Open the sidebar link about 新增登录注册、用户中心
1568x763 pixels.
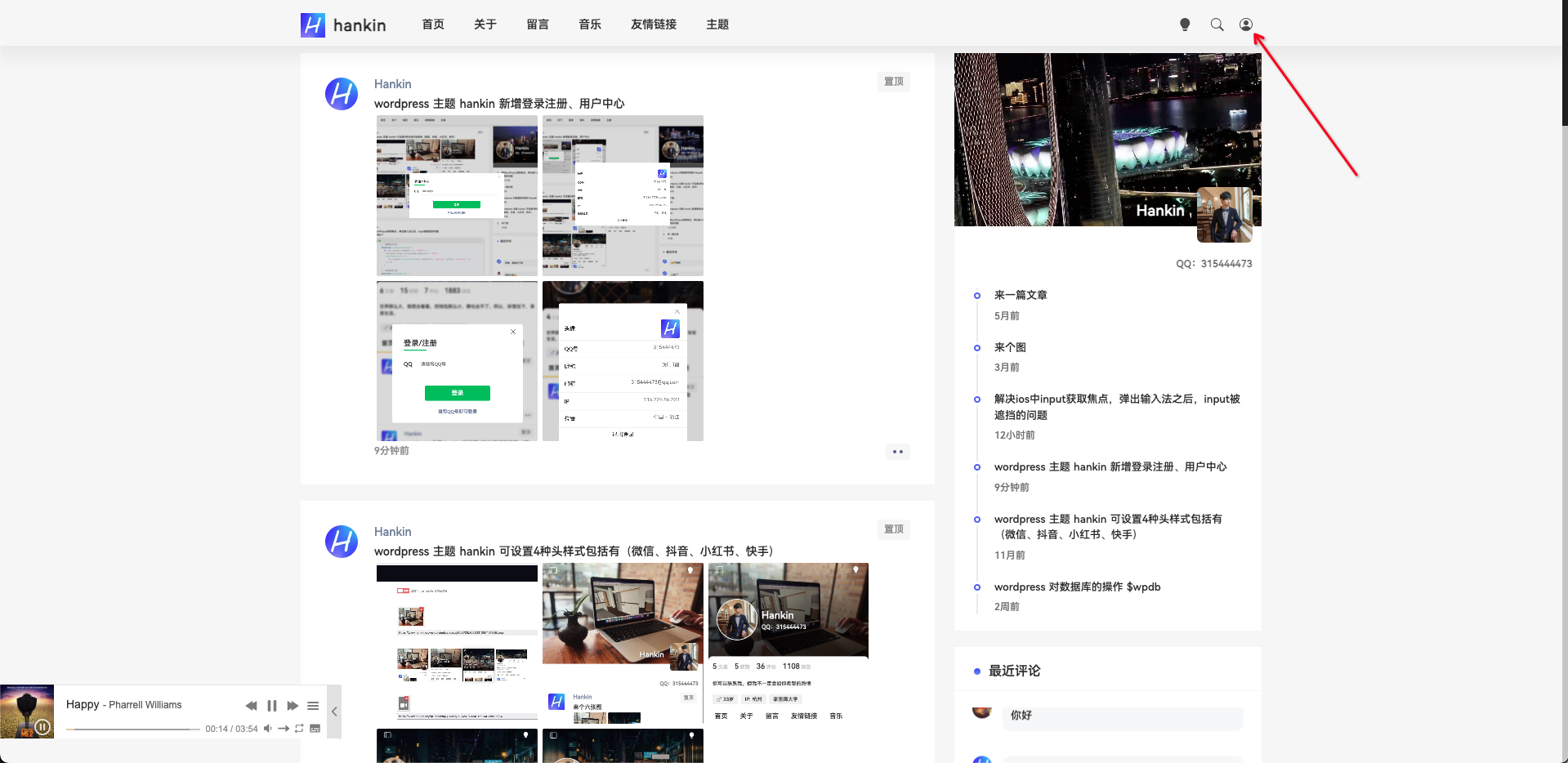[1110, 466]
